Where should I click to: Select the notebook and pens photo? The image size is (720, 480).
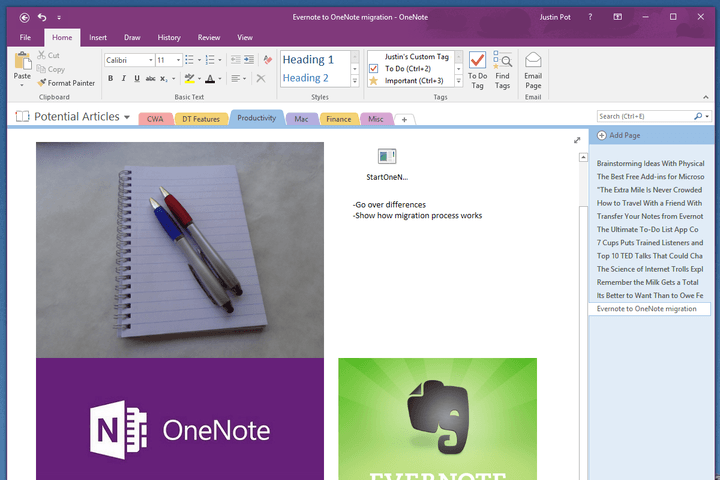[180, 250]
